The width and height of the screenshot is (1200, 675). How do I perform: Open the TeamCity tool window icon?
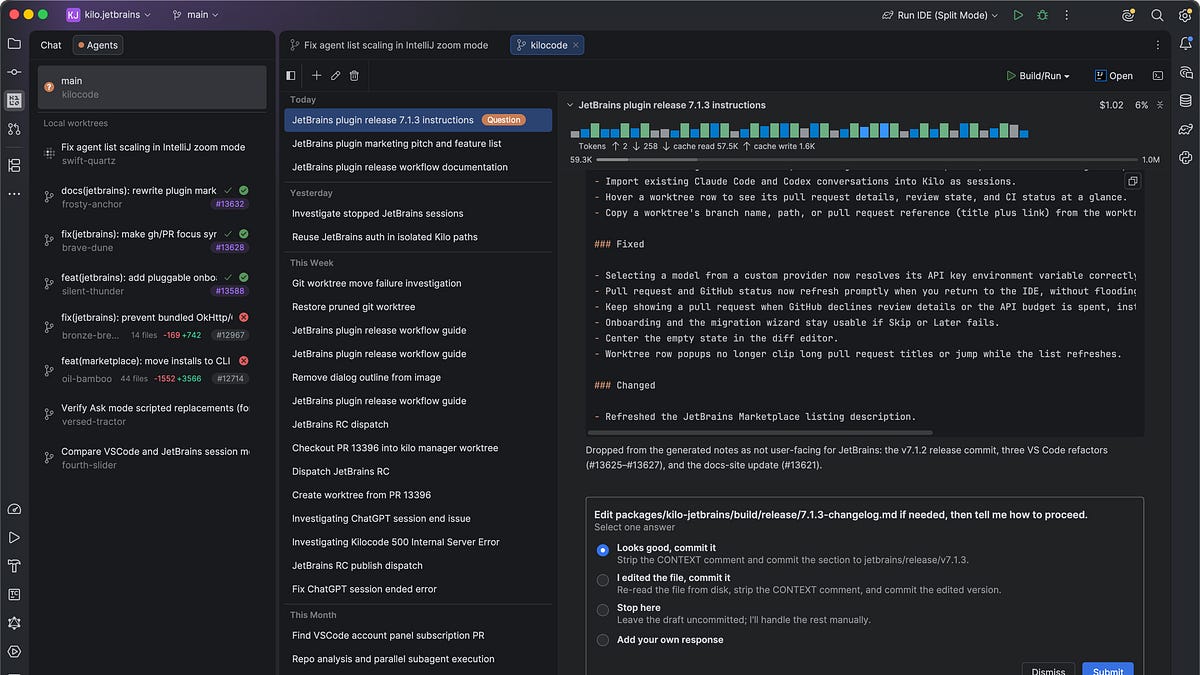point(14,594)
